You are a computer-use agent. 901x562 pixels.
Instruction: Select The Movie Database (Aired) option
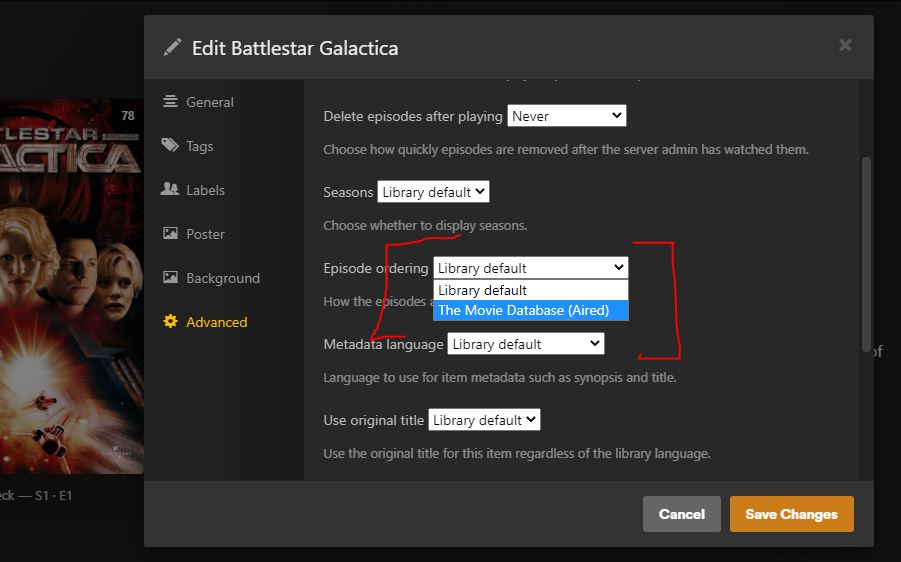[530, 310]
